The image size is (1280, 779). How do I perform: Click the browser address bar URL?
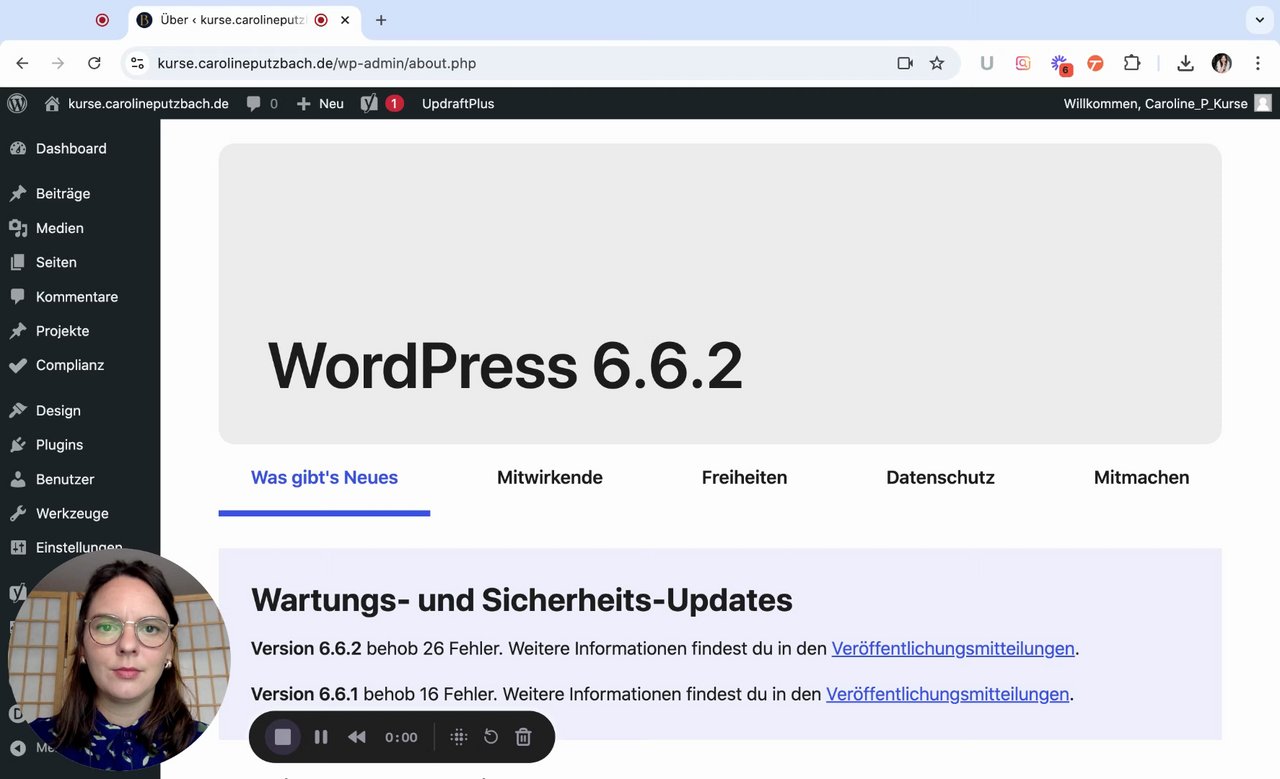click(x=317, y=63)
